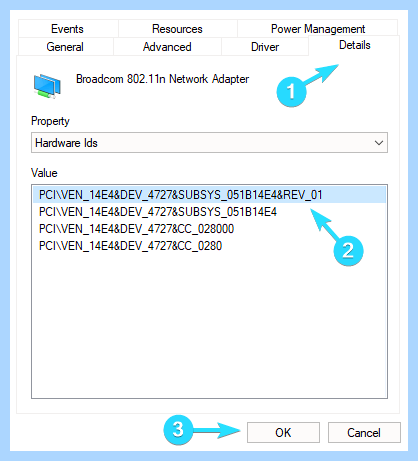418x461 pixels.
Task: Click the network adapter device icon
Action: point(47,86)
